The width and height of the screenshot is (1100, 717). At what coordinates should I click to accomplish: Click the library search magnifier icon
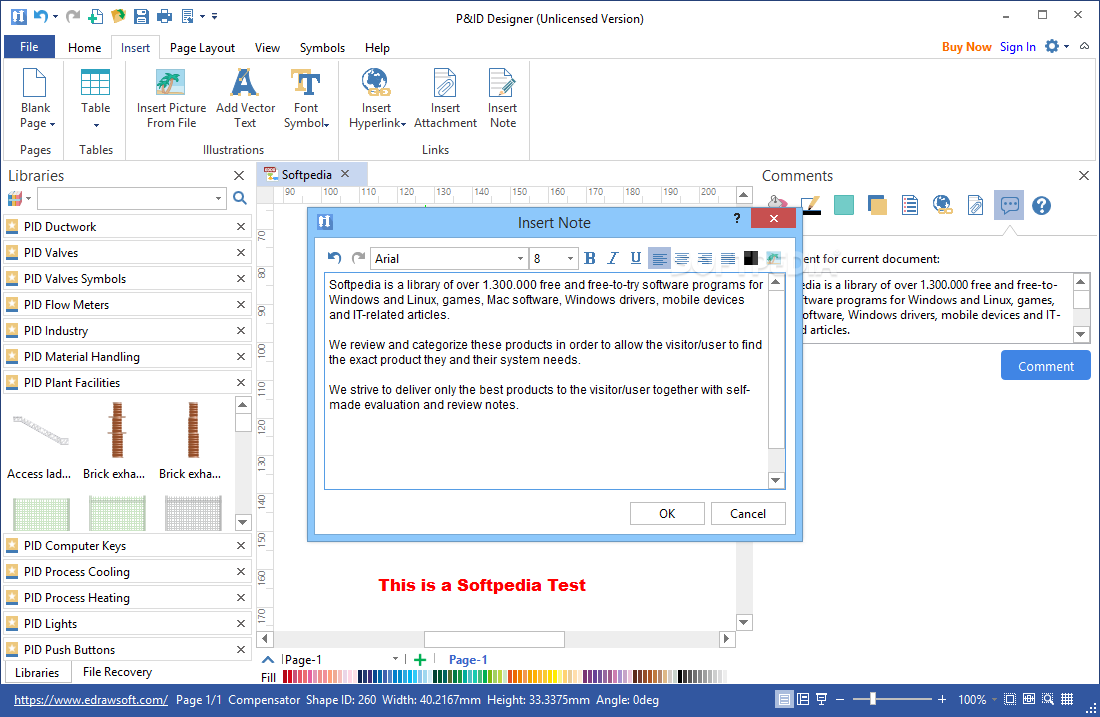(240, 199)
